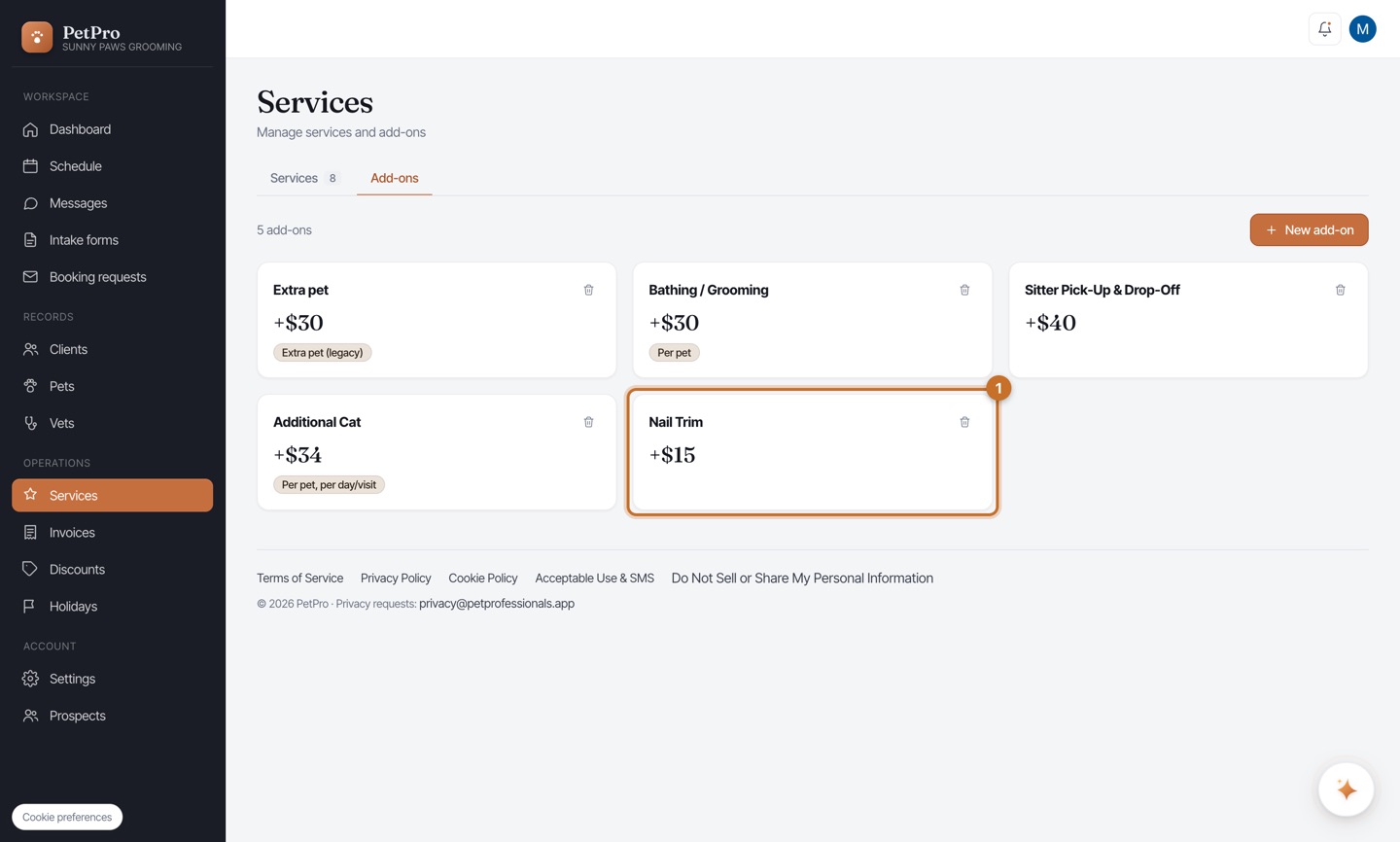Delete the Extra pet add-on

[x=588, y=290]
